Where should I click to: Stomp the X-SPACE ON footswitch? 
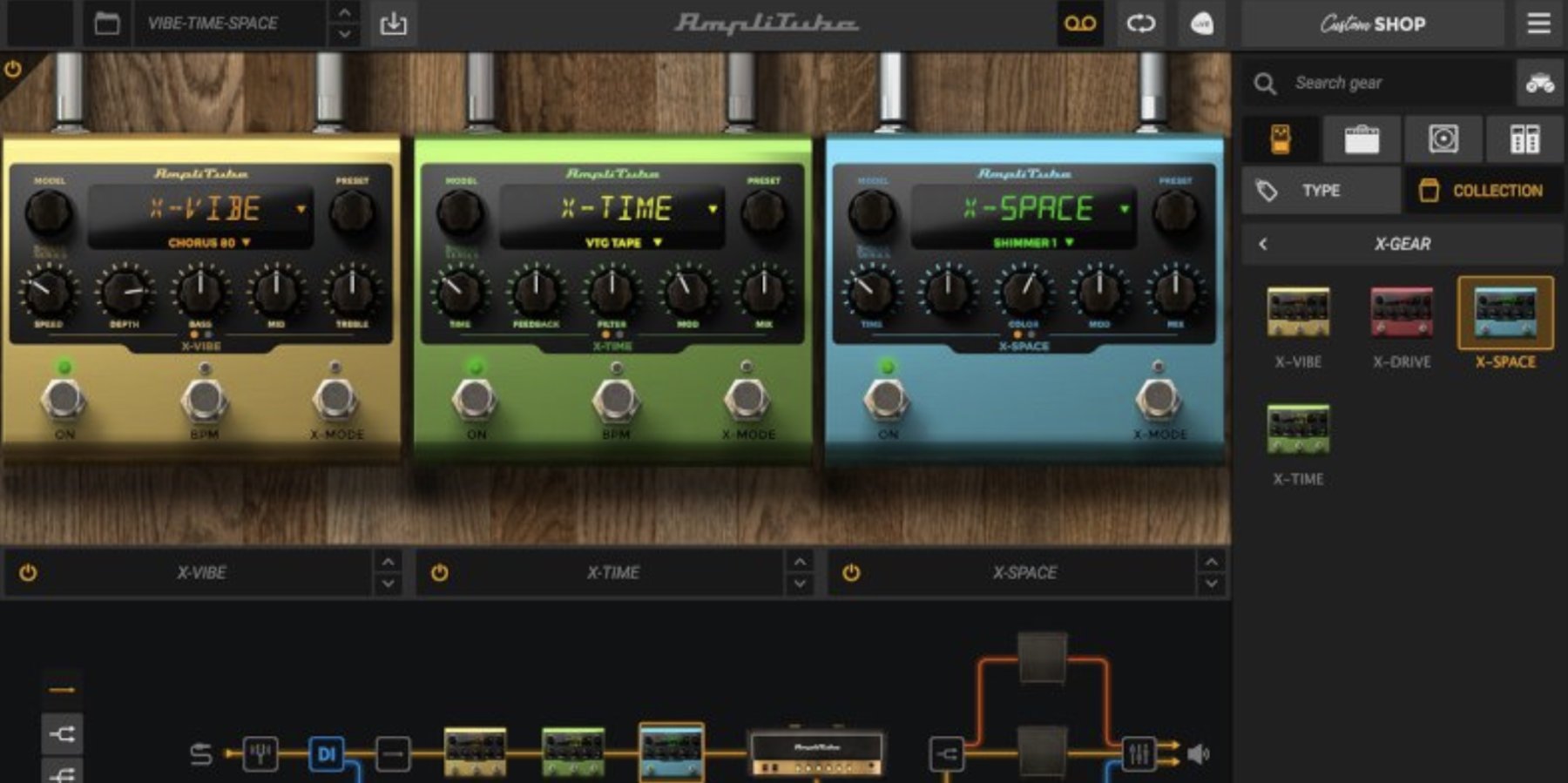coord(886,400)
